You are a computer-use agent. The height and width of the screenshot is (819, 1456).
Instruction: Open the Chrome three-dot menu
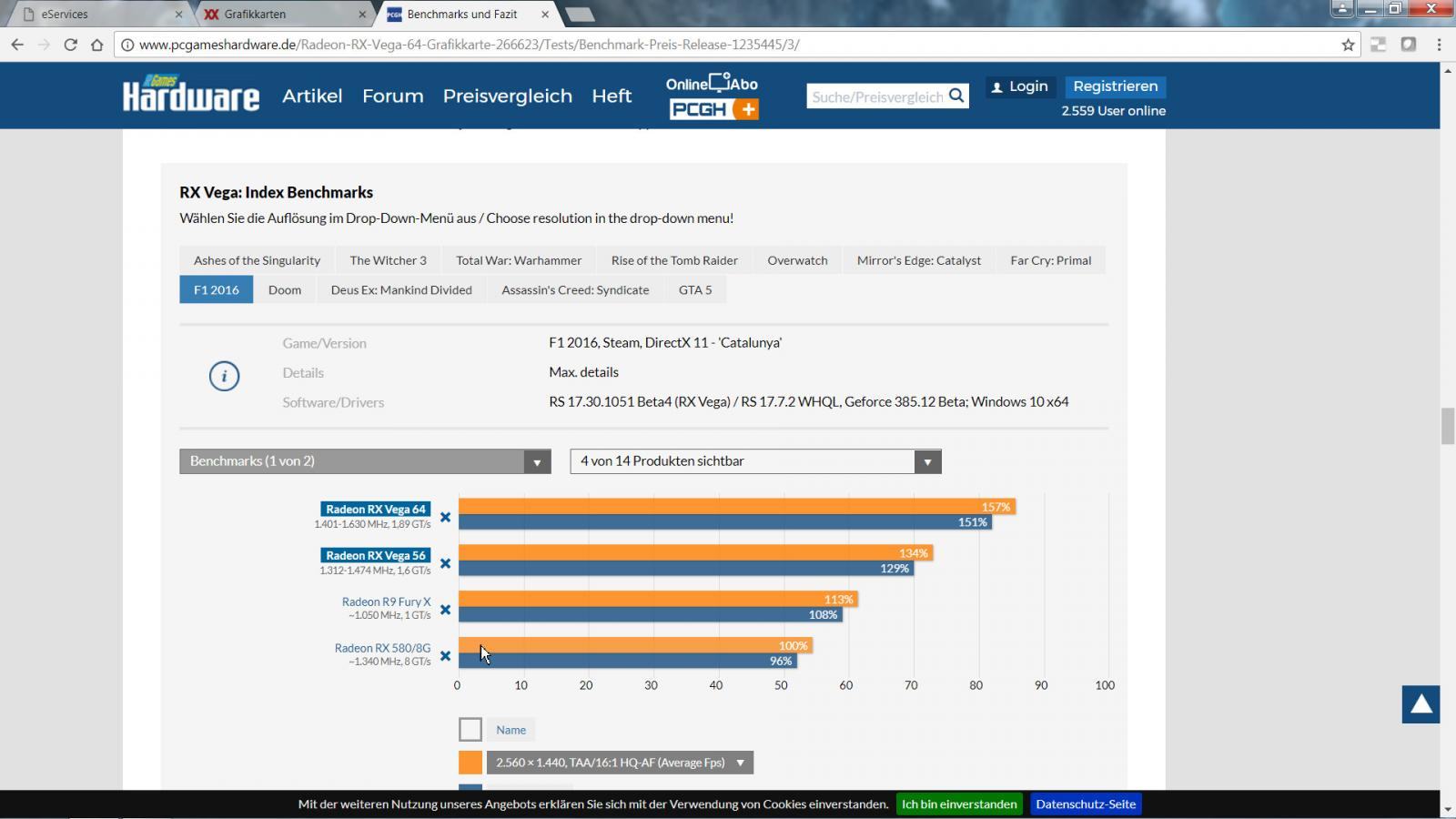pos(1439,45)
